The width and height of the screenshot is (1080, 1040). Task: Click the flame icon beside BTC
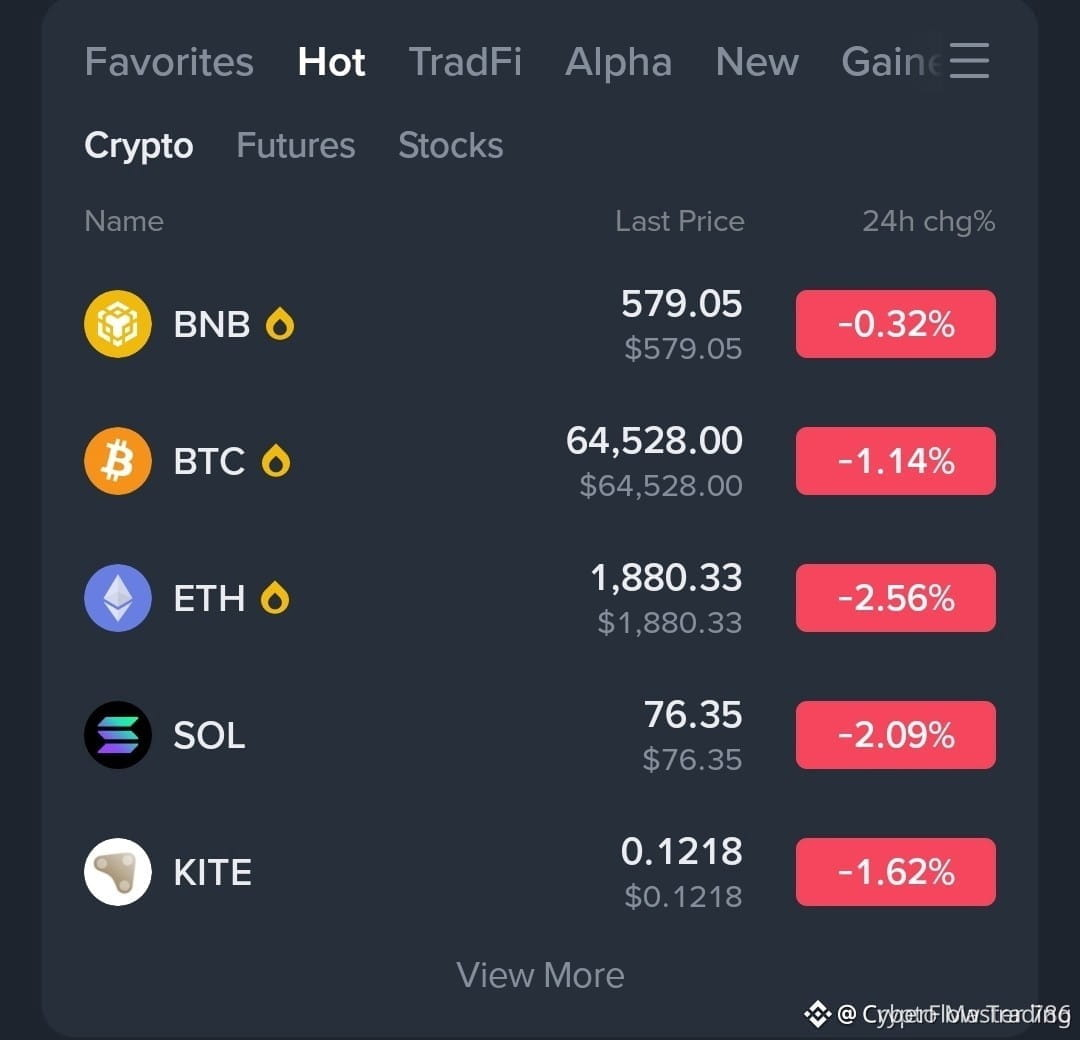(276, 461)
